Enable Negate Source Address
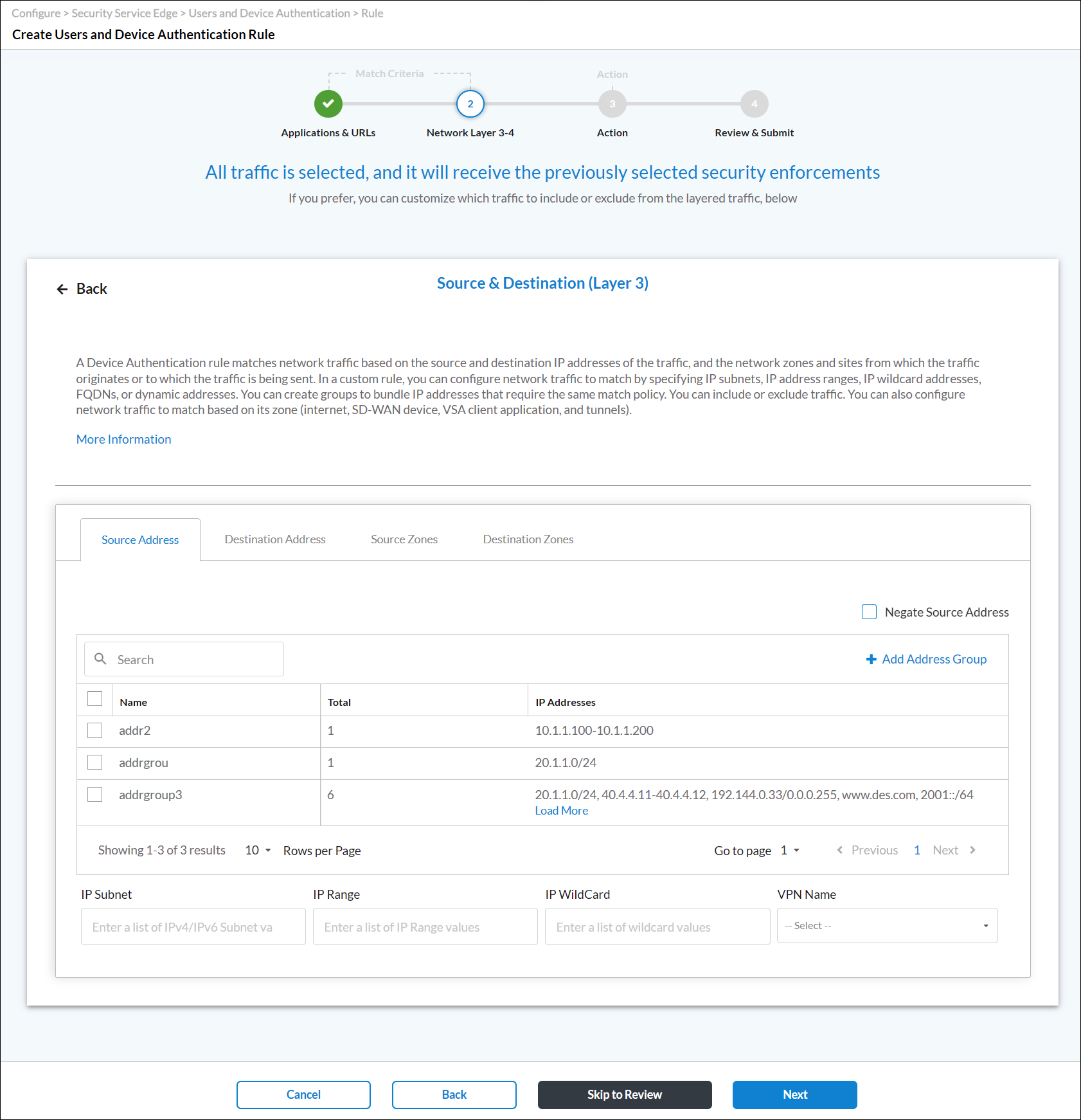The height and width of the screenshot is (1120, 1081). click(x=869, y=611)
